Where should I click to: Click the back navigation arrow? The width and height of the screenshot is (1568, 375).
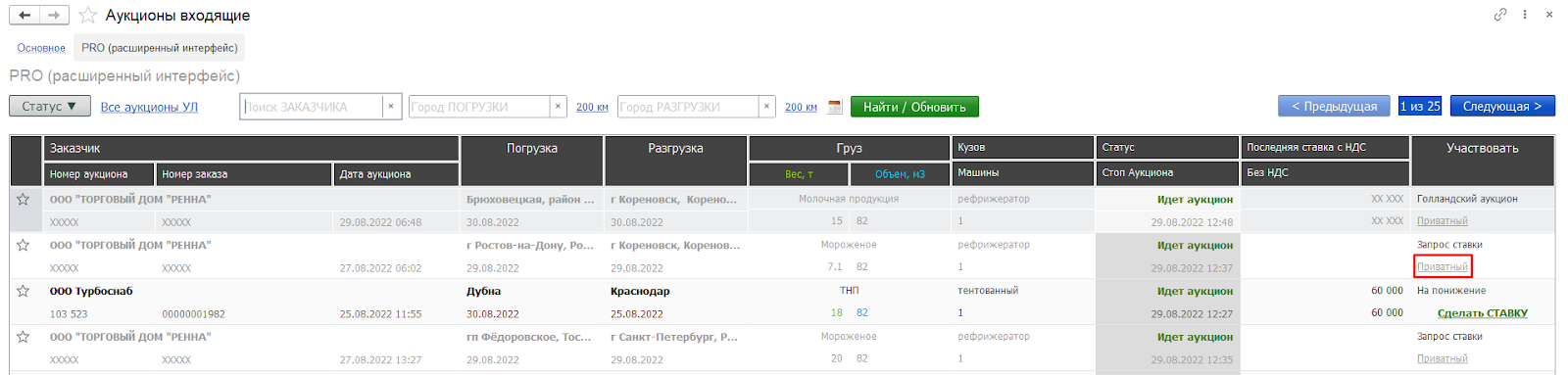24,15
